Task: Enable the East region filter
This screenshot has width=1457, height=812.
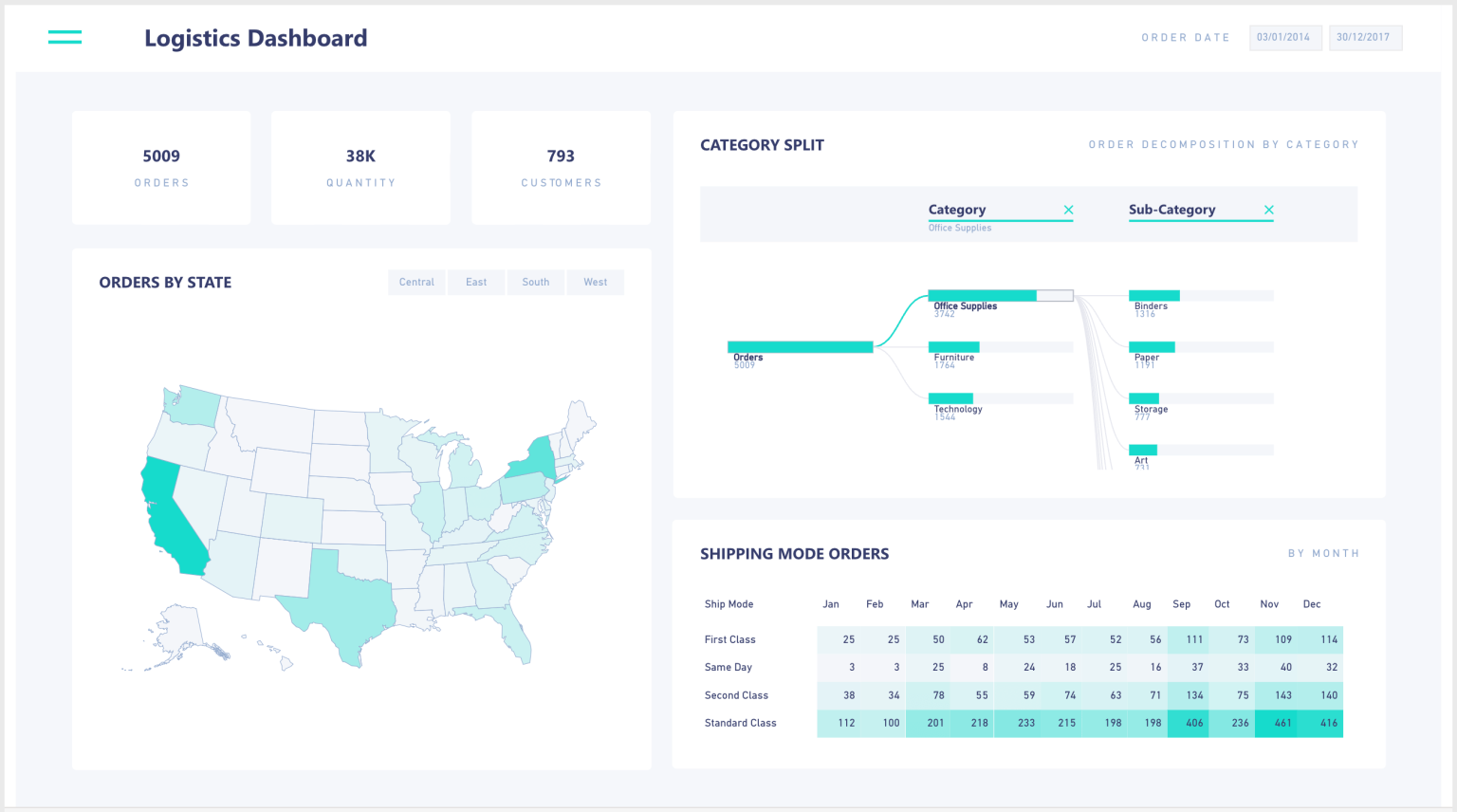Action: (x=476, y=282)
